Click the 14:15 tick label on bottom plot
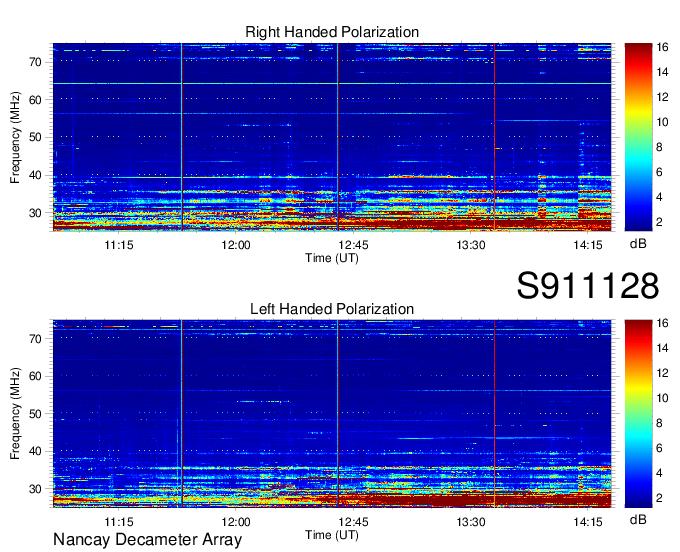This screenshot has height=552, width=680. 588,522
